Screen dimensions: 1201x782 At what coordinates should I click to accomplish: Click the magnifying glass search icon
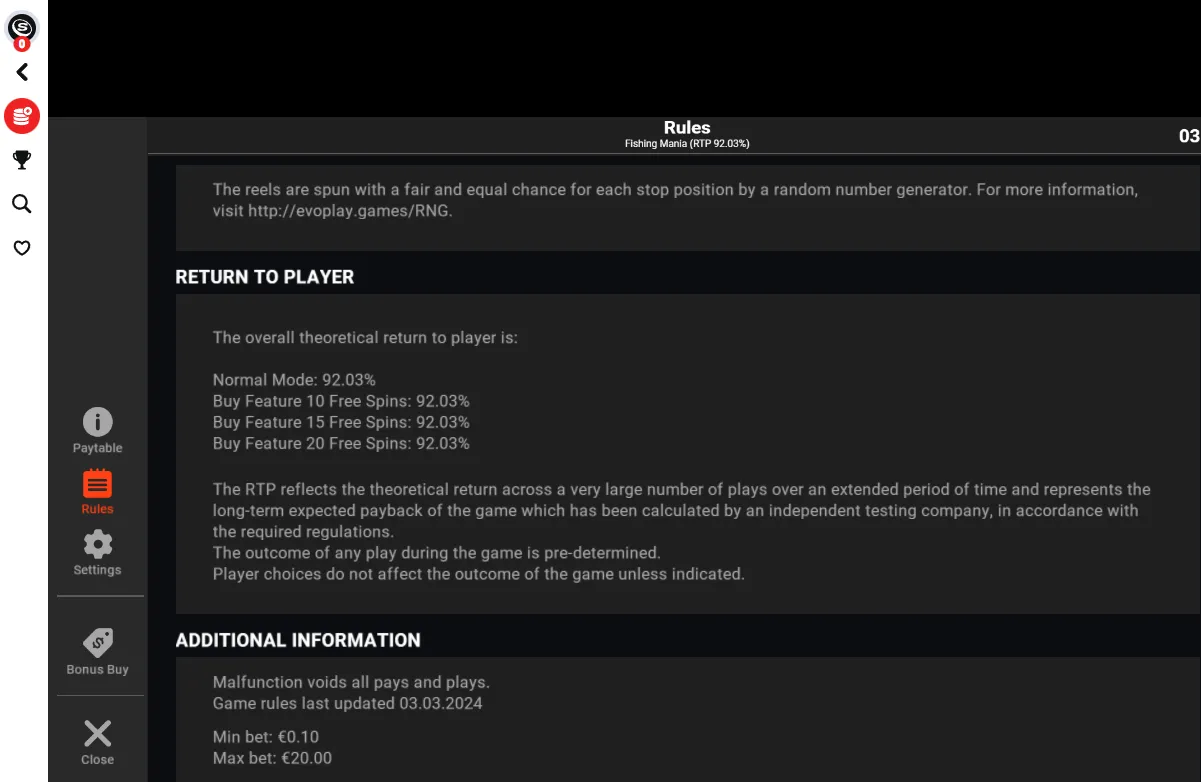click(22, 204)
